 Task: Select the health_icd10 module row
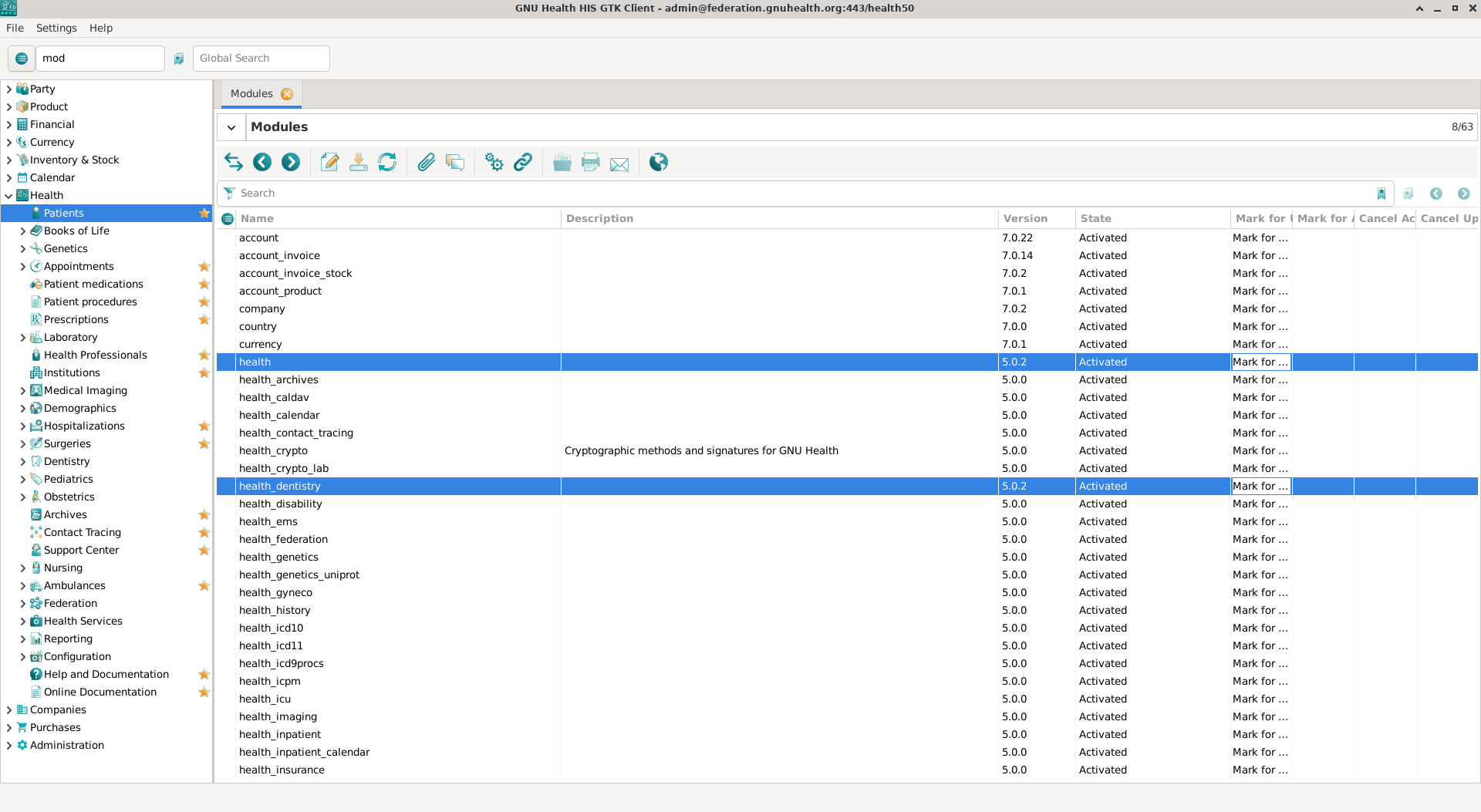click(847, 628)
